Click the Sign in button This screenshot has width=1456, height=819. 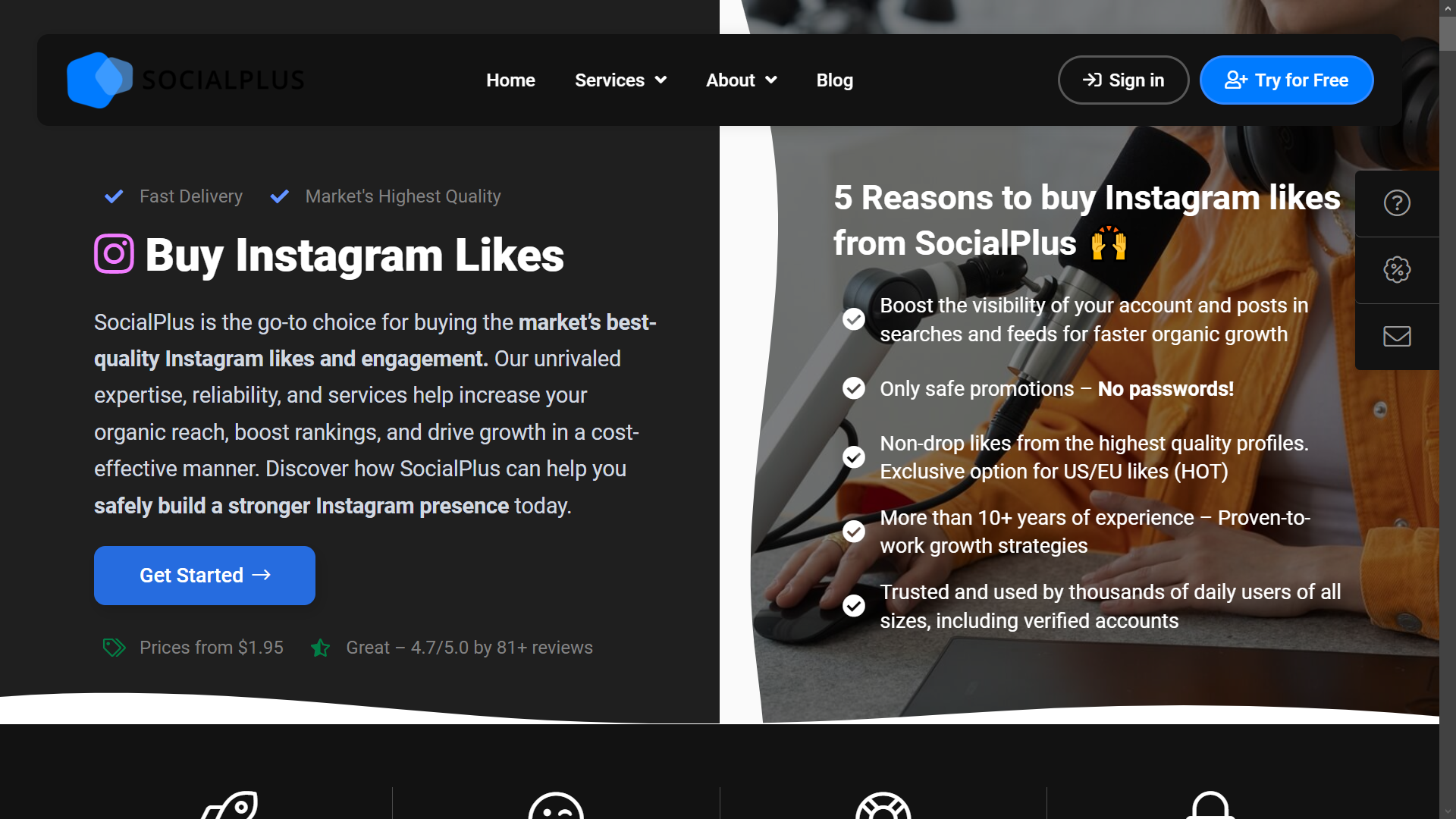coord(1123,80)
